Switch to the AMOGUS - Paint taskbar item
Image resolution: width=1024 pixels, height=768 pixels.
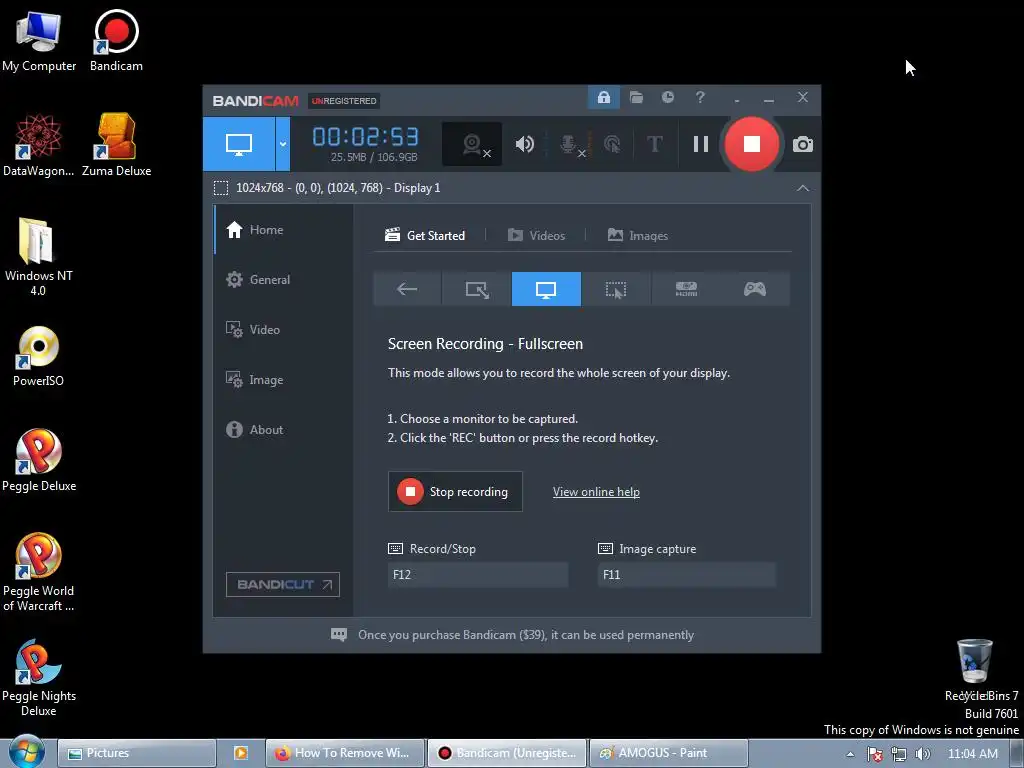point(669,753)
